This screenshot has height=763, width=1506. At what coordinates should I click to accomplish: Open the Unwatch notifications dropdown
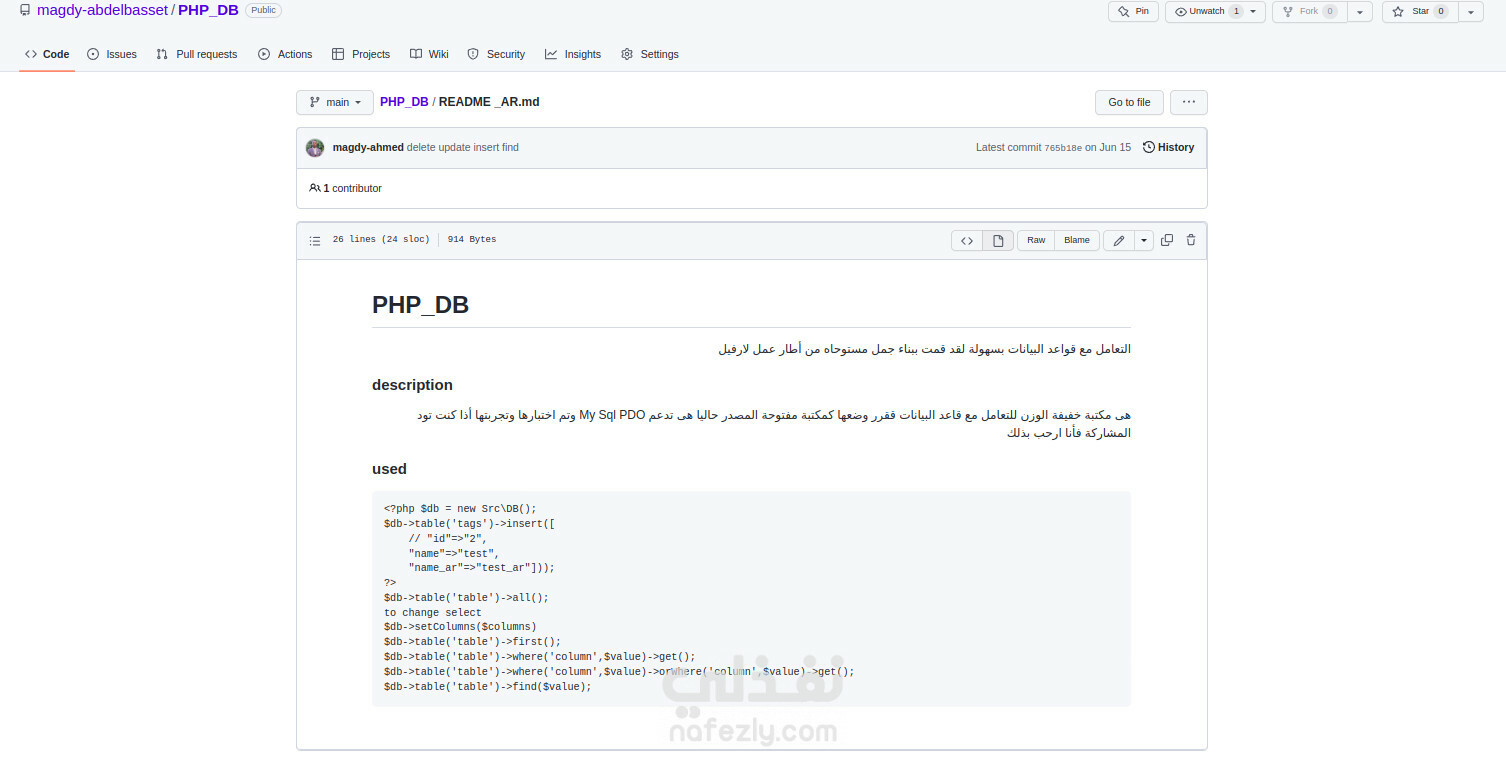click(1215, 11)
